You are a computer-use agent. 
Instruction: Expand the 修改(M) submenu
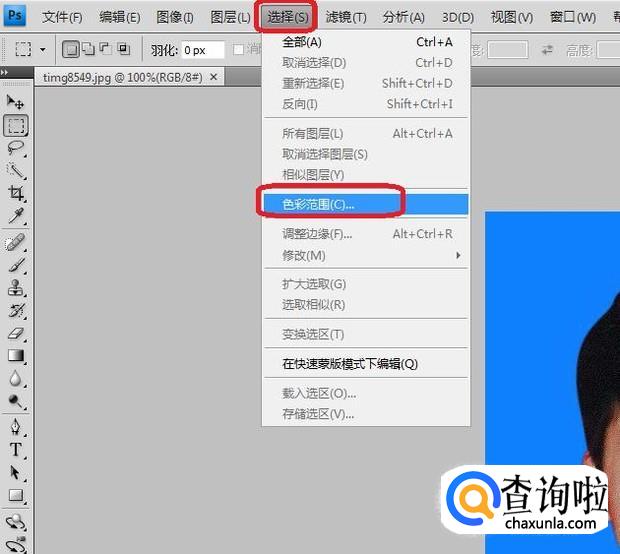click(x=365, y=255)
